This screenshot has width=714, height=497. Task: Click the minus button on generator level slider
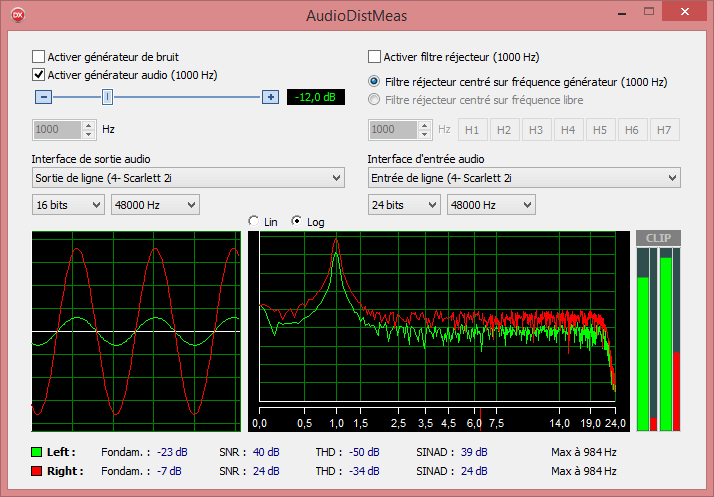[x=43, y=97]
